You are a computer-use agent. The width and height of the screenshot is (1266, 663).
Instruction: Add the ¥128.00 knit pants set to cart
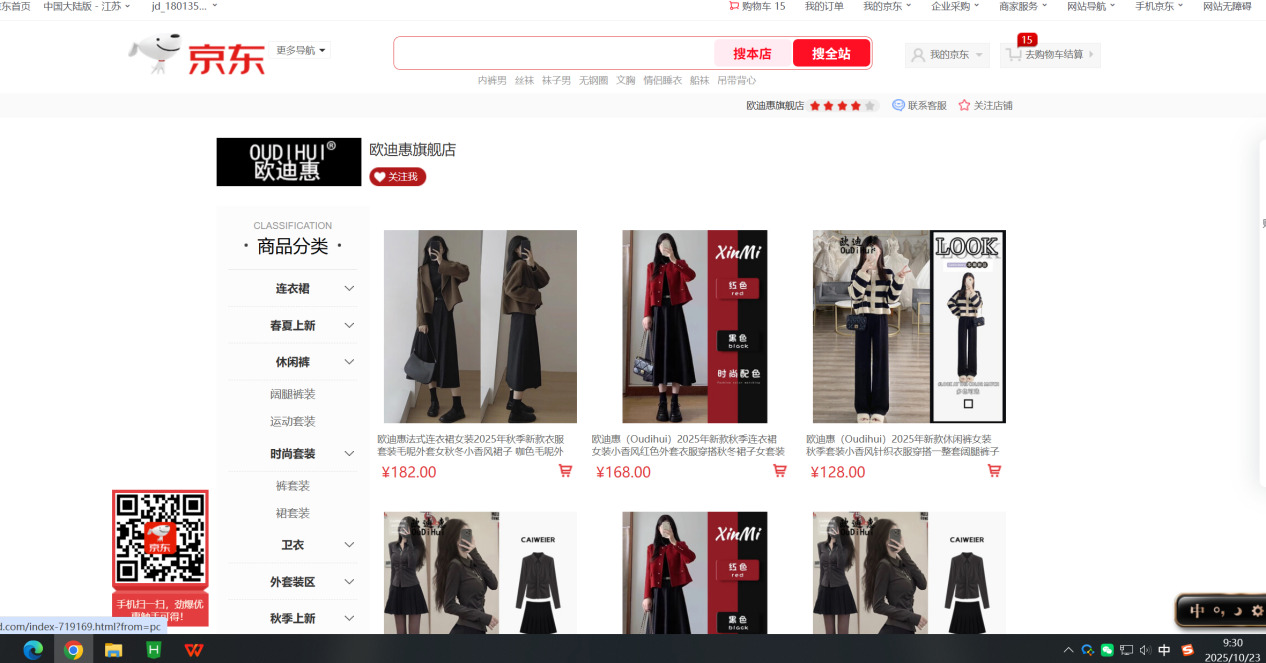click(x=994, y=471)
